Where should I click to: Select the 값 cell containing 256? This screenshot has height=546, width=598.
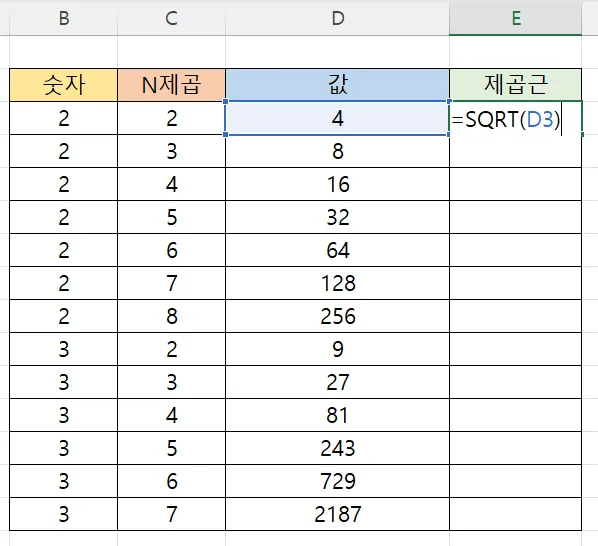(338, 316)
